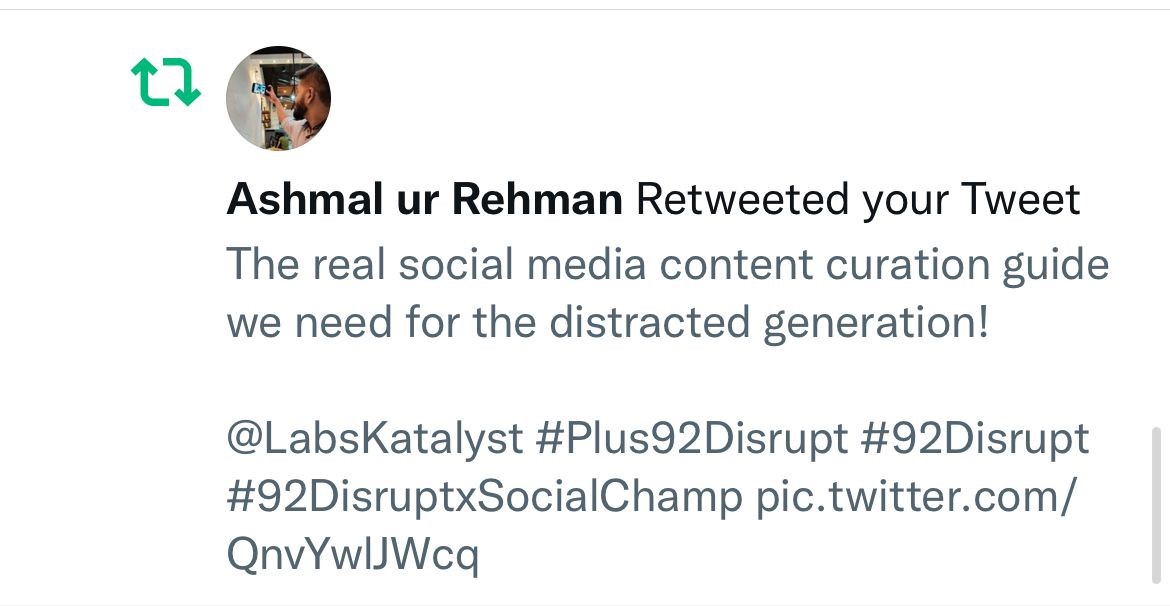Open the #92Disrupt hashtag
This screenshot has height=606, width=1170.
(x=975, y=438)
